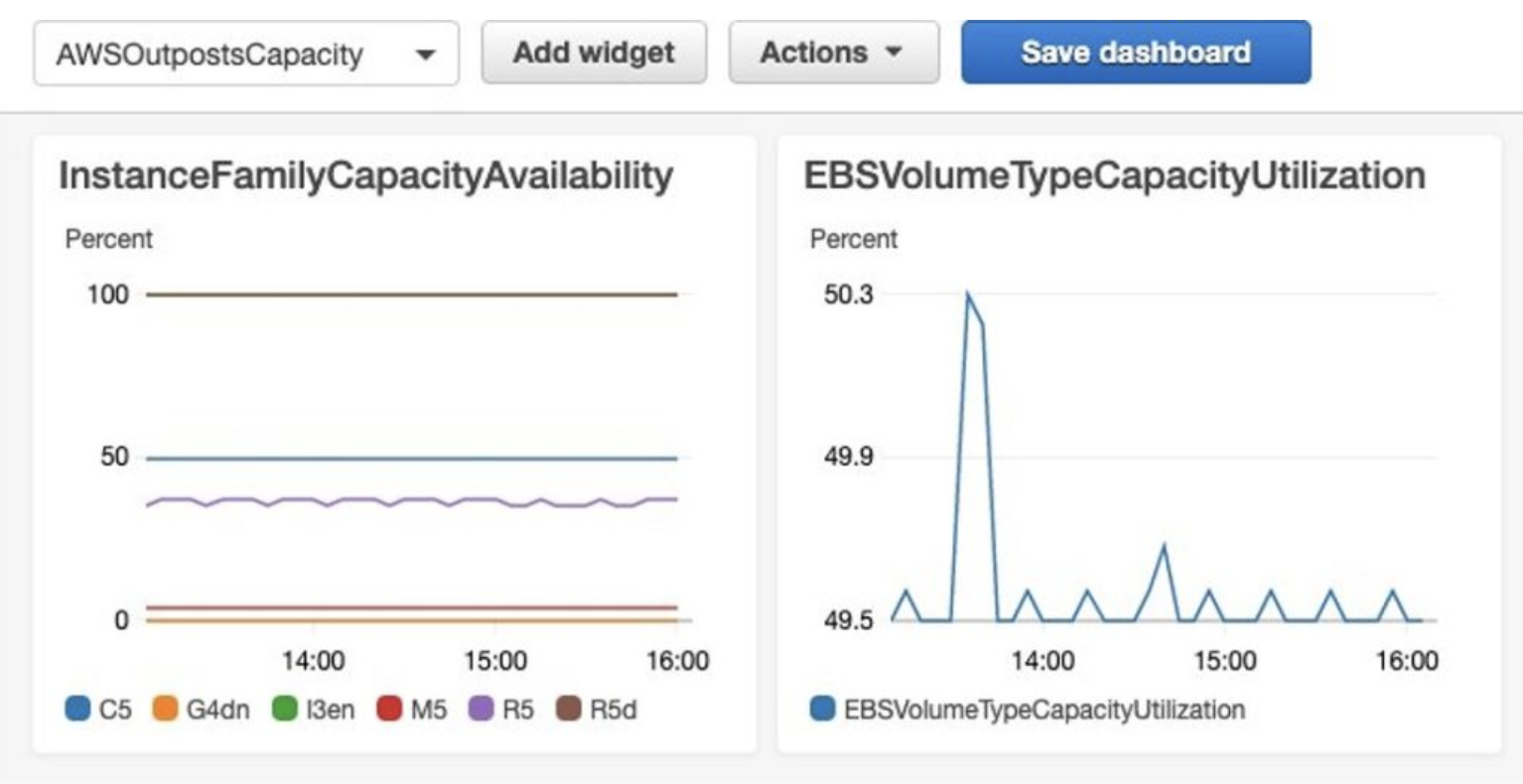The height and width of the screenshot is (784, 1523).
Task: Click the I3en green legend swatch
Action: coord(285,710)
